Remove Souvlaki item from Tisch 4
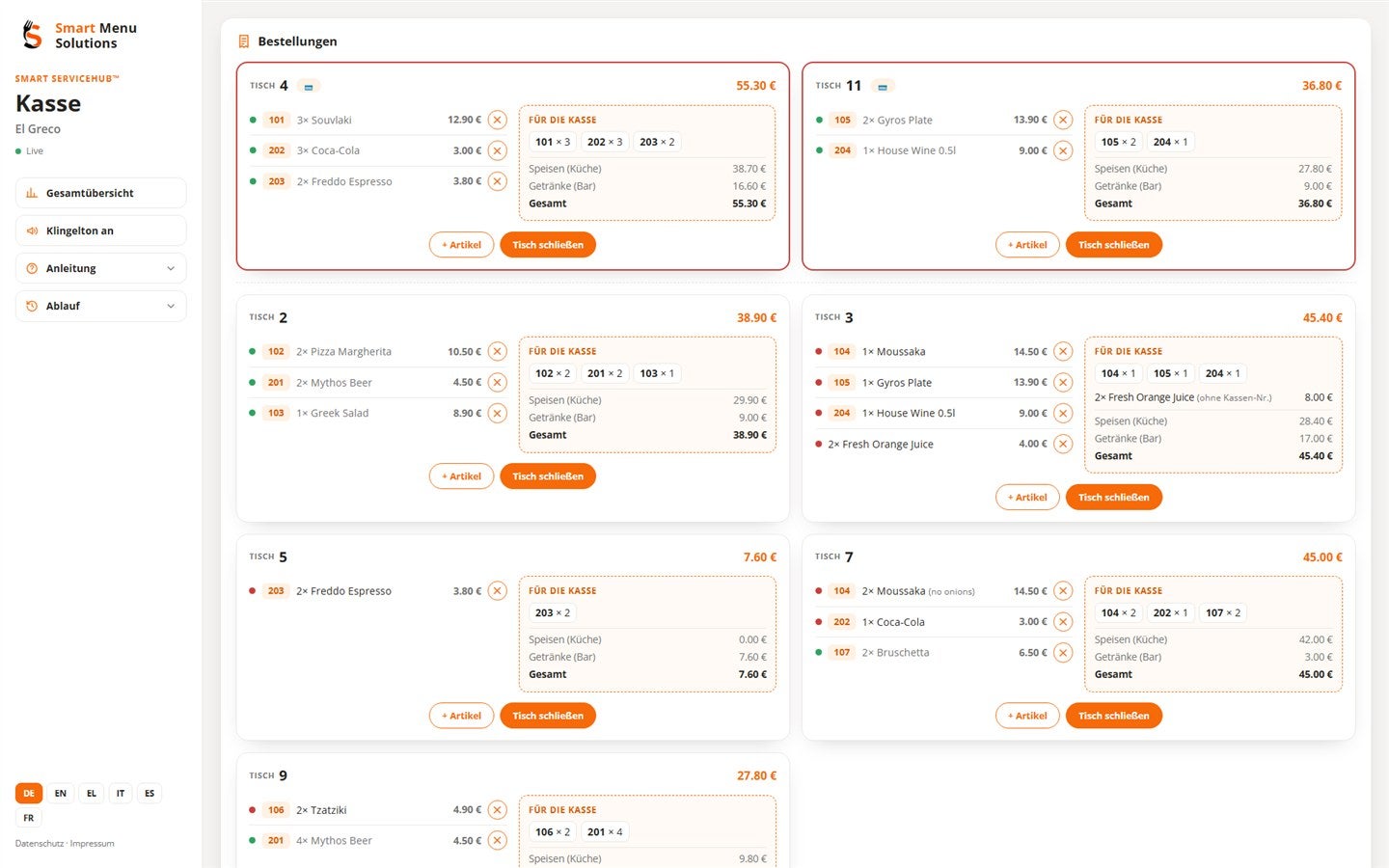This screenshot has width=1389, height=868. click(497, 120)
